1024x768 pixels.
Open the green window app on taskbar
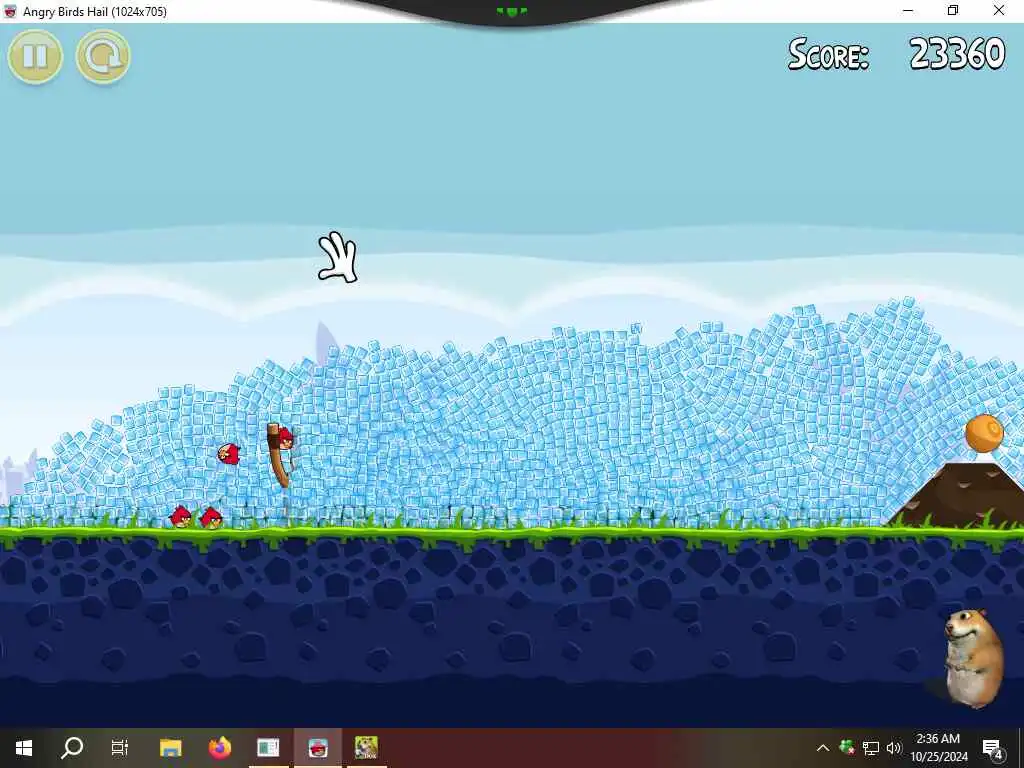click(x=268, y=748)
